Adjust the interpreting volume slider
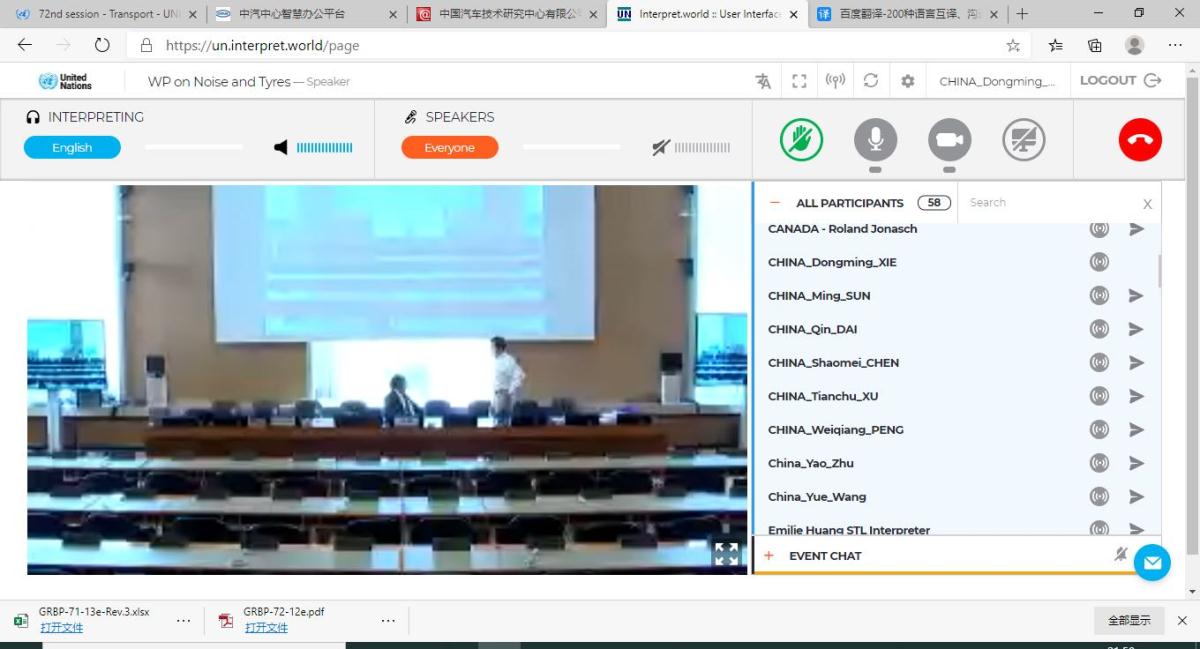1200x649 pixels. (x=194, y=148)
